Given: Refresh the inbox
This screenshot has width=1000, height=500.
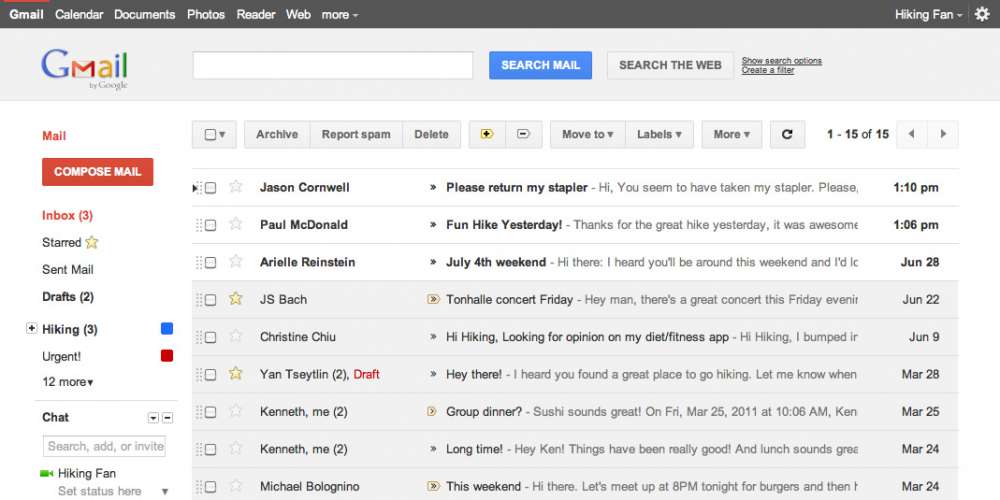Looking at the screenshot, I should click(787, 135).
